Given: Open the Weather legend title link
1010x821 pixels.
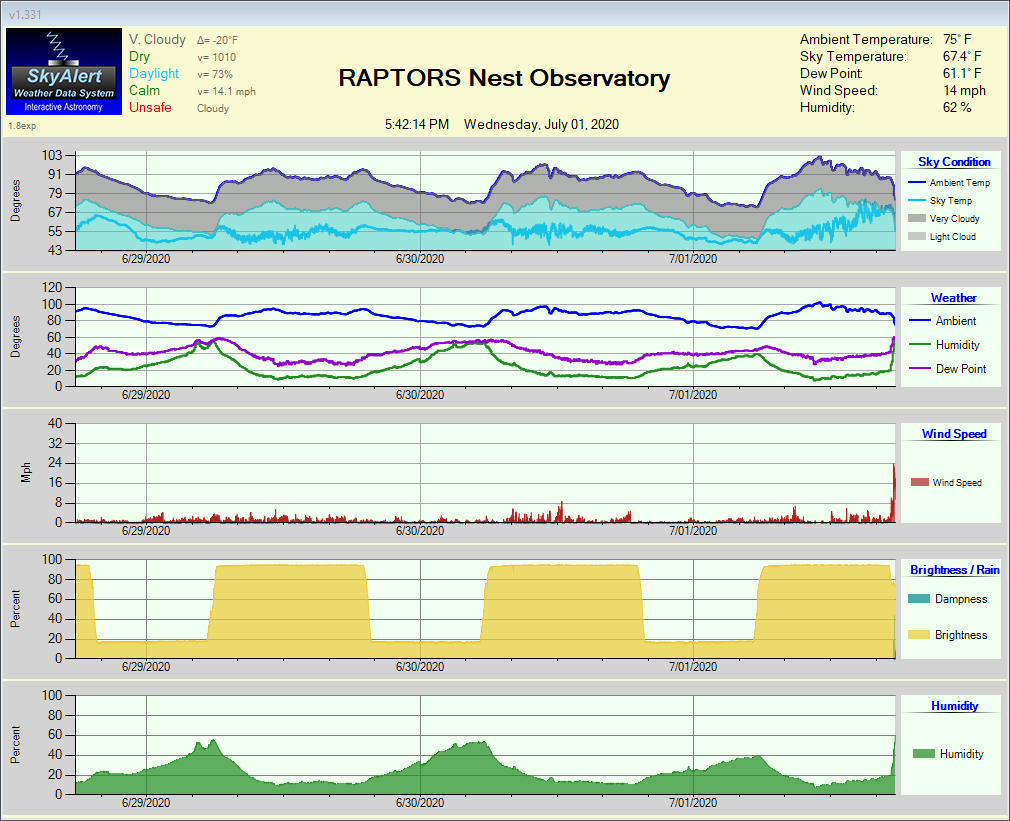Looking at the screenshot, I should tap(953, 298).
